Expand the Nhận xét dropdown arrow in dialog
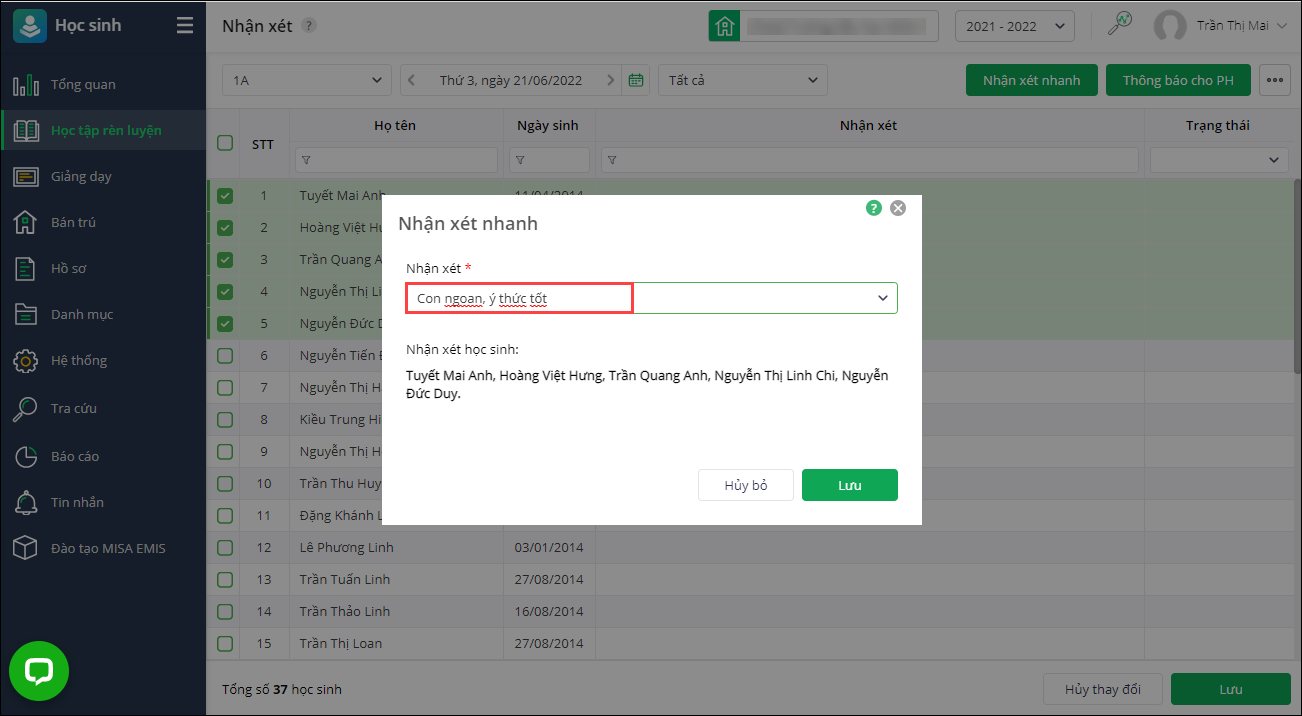This screenshot has height=716, width=1302. click(x=883, y=298)
